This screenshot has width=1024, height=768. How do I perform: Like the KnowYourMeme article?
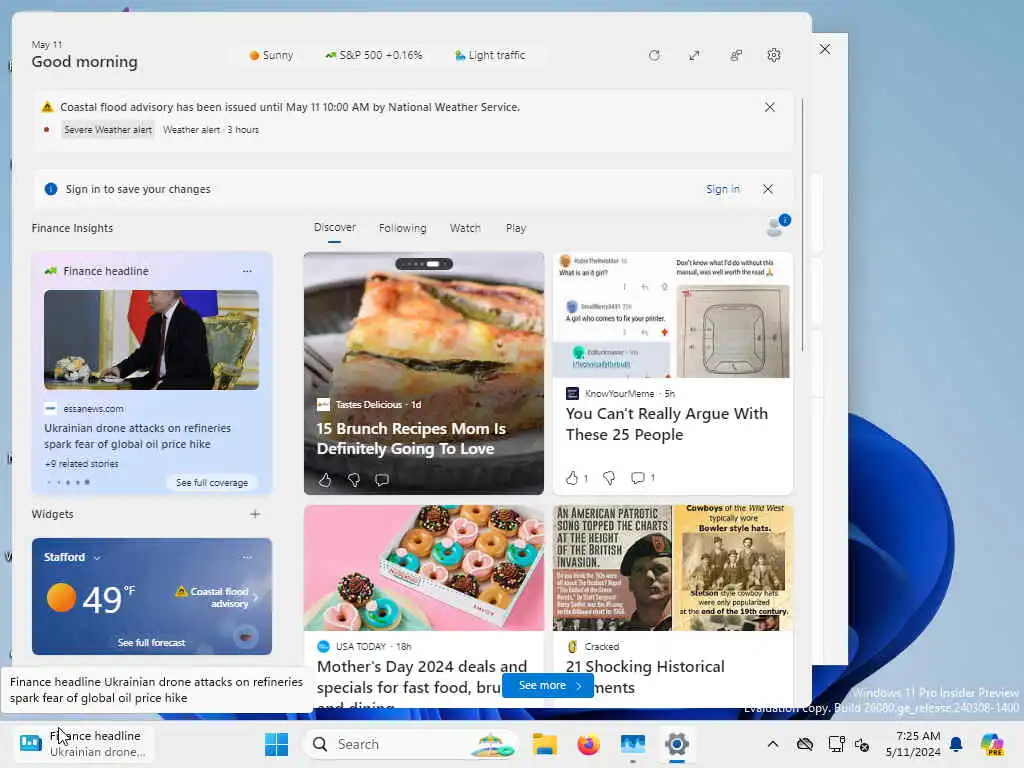click(x=572, y=478)
